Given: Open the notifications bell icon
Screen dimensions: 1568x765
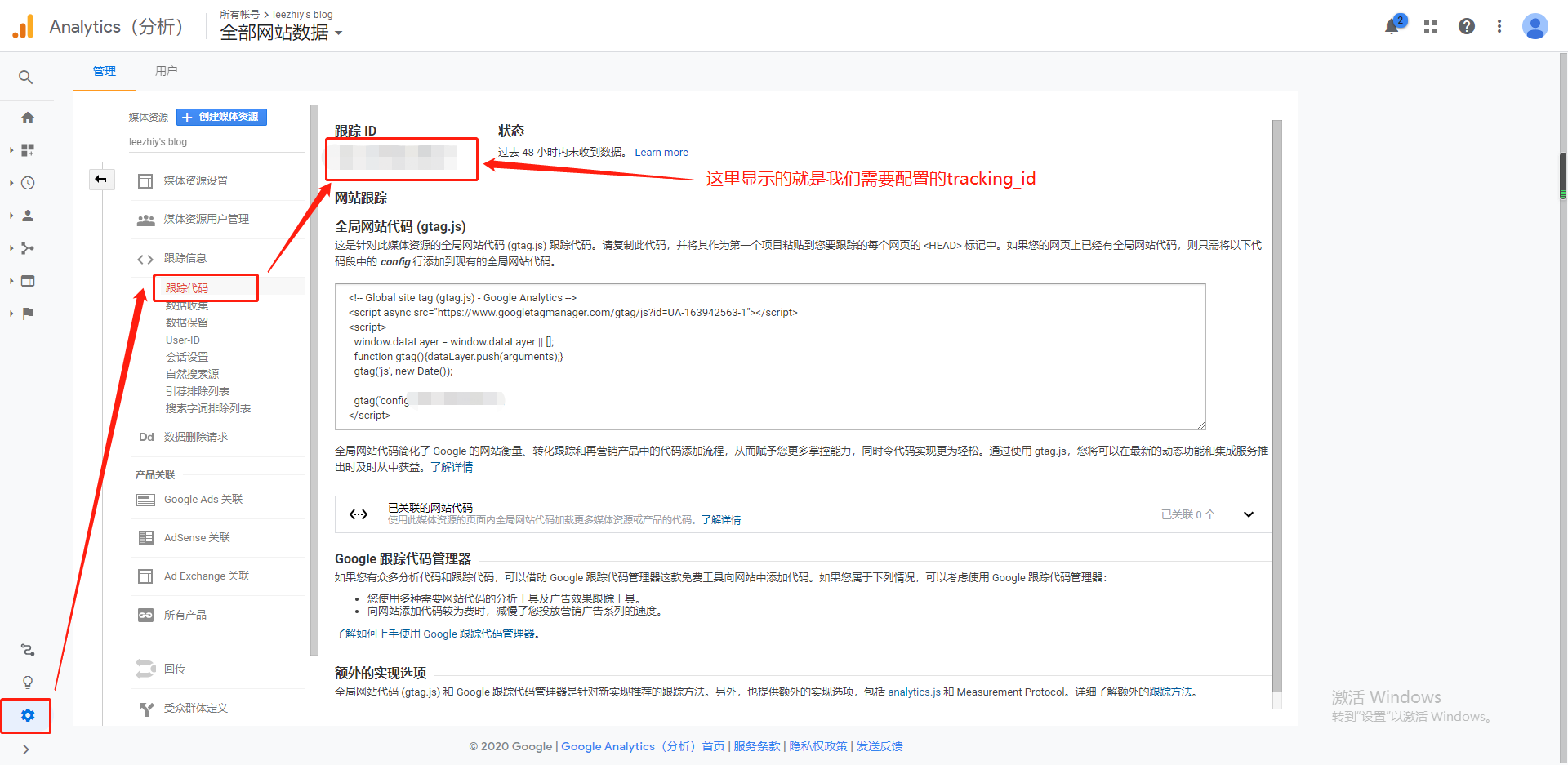Looking at the screenshot, I should point(1392,26).
